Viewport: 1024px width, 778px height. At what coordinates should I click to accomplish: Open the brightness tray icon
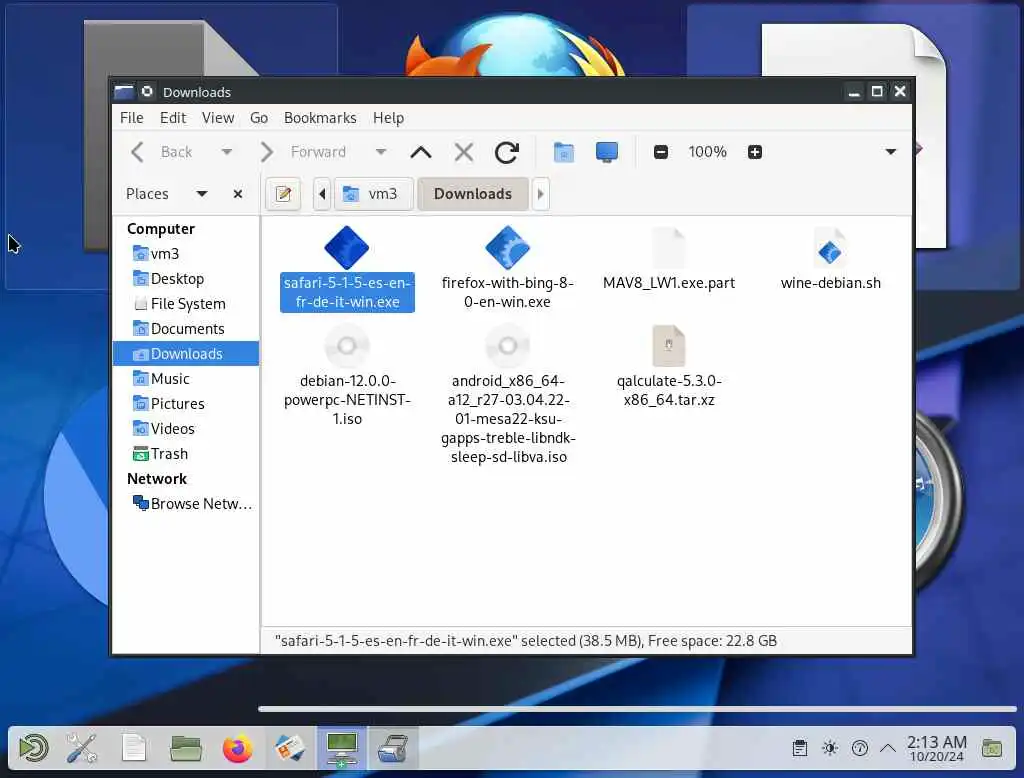(x=830, y=748)
